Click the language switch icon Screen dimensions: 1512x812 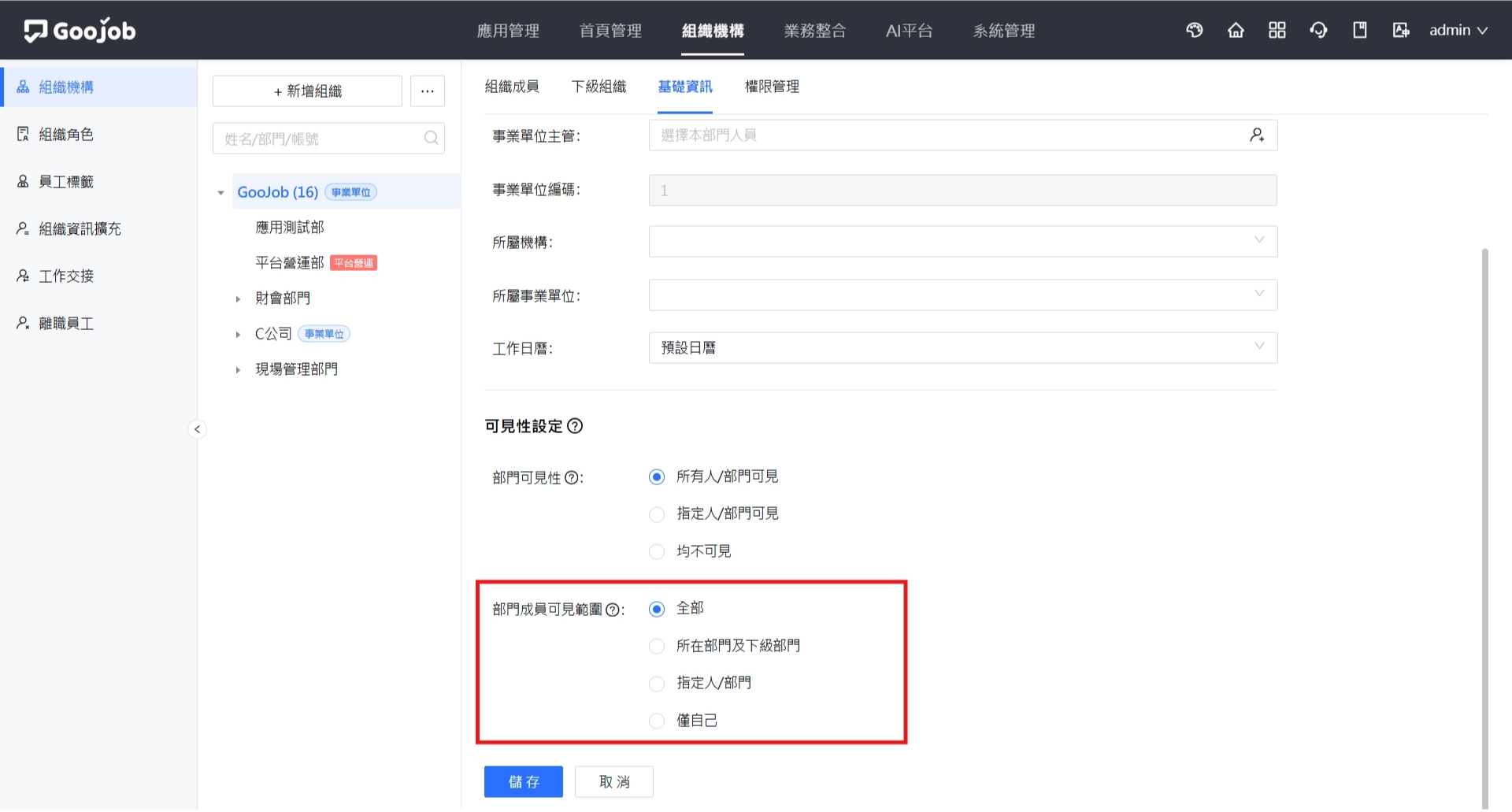[1401, 30]
